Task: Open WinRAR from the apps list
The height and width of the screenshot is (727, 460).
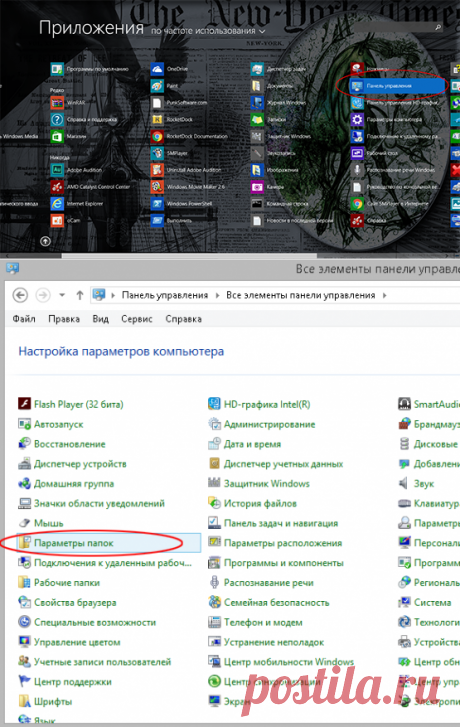Action: click(x=68, y=102)
